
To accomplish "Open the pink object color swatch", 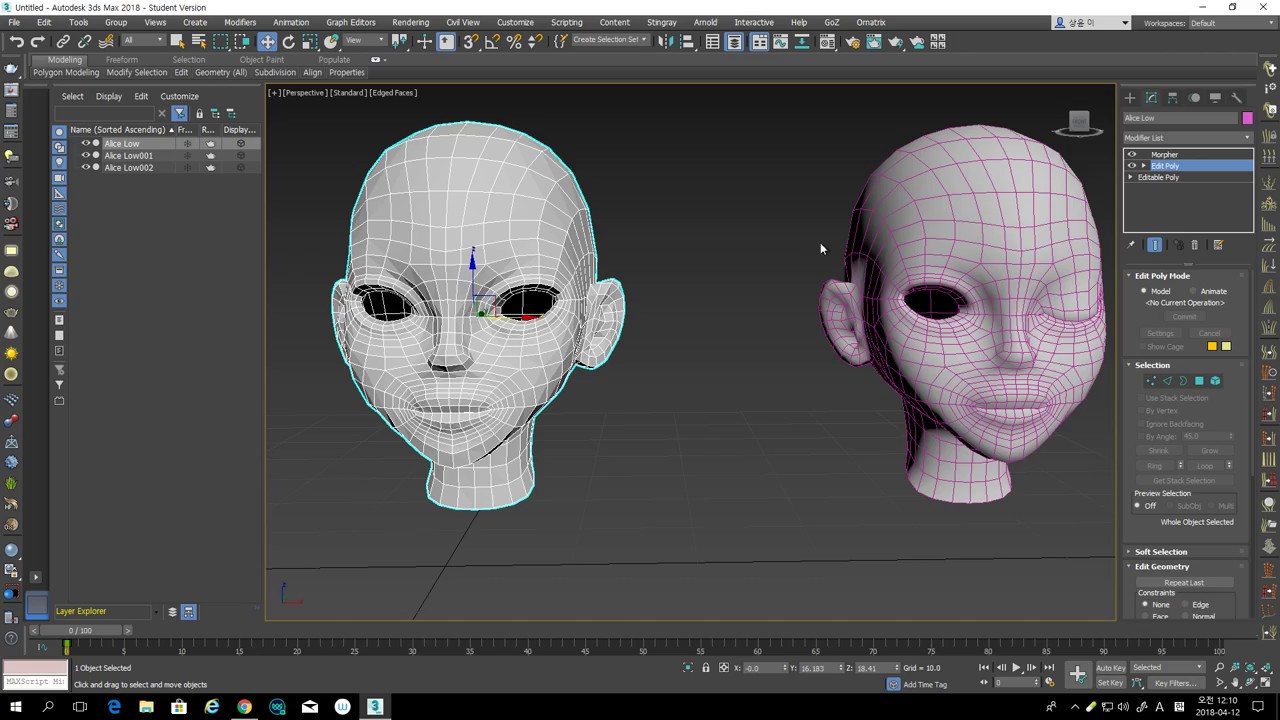I will click(x=1247, y=118).
